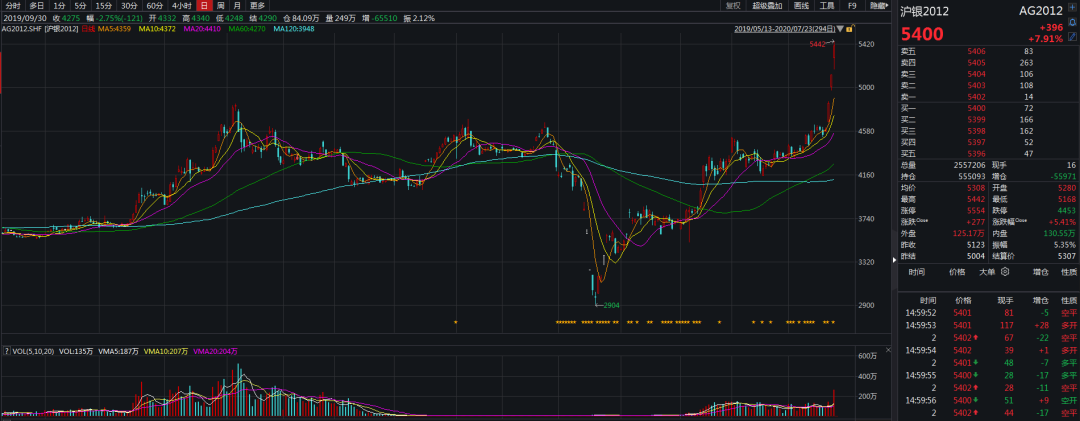The image size is (1080, 421).
Task: Expand the 隐藏 hide menu
Action: pyautogui.click(x=878, y=6)
